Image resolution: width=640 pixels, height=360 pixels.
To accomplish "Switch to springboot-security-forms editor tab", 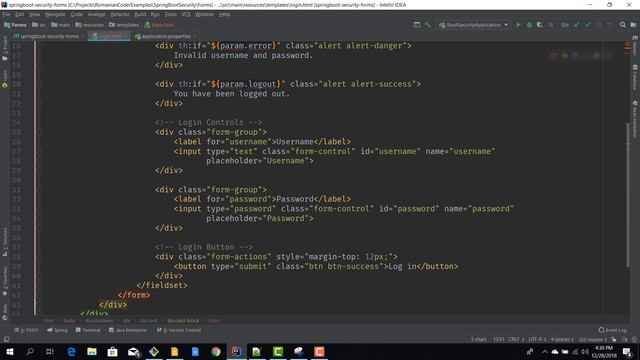I will (x=49, y=36).
